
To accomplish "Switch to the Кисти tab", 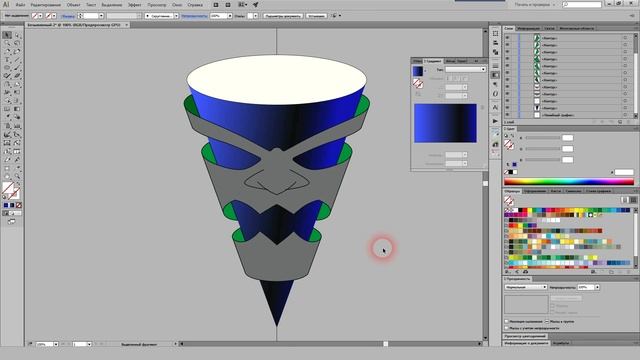I will [556, 191].
